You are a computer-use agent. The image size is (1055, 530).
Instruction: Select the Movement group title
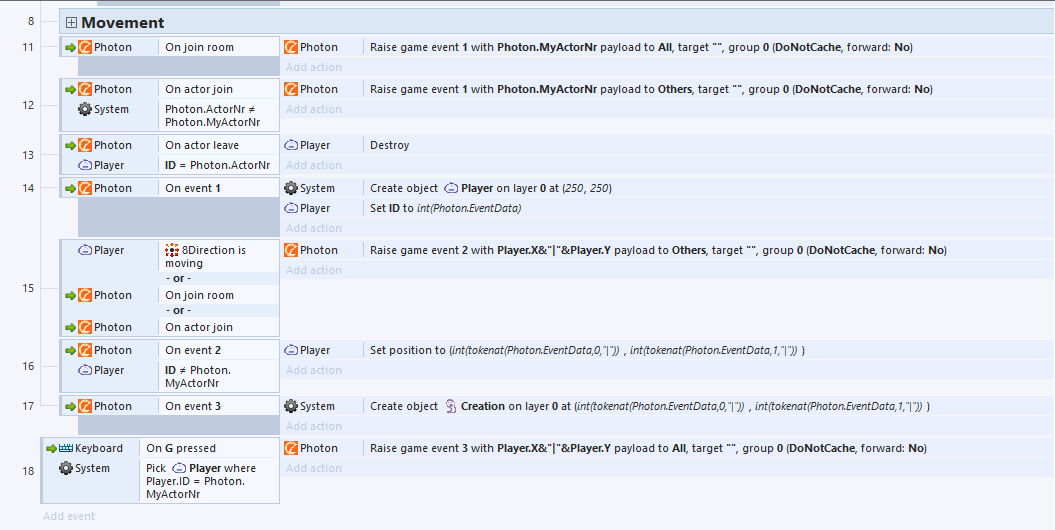coord(122,23)
